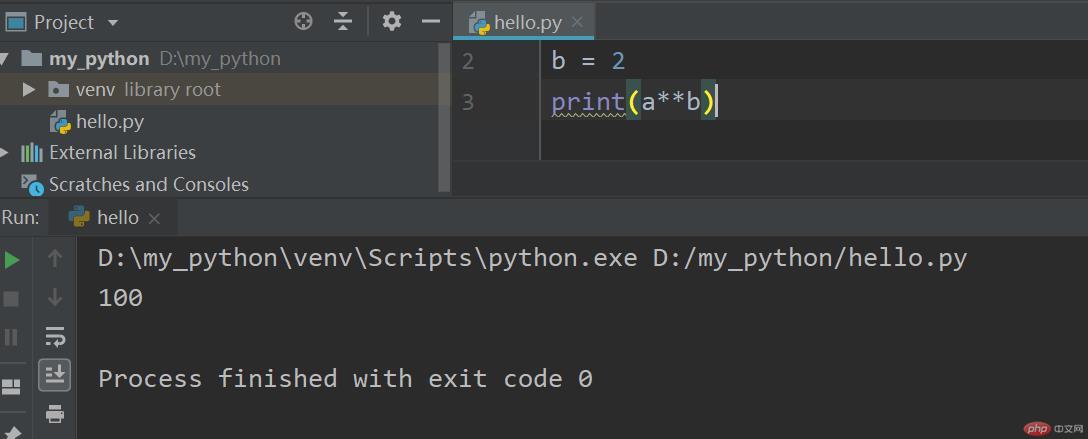Click the pause output button
This screenshot has height=439, width=1088.
[x=12, y=337]
